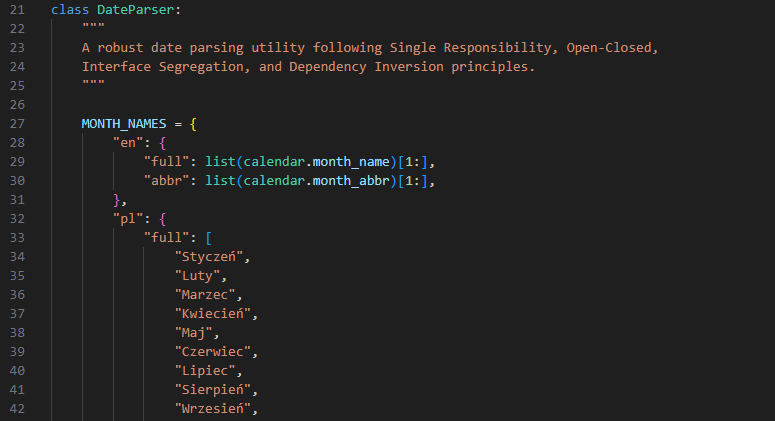Click the opening triple quotes on line 22
Image resolution: width=775 pixels, height=421 pixels.
pos(93,27)
